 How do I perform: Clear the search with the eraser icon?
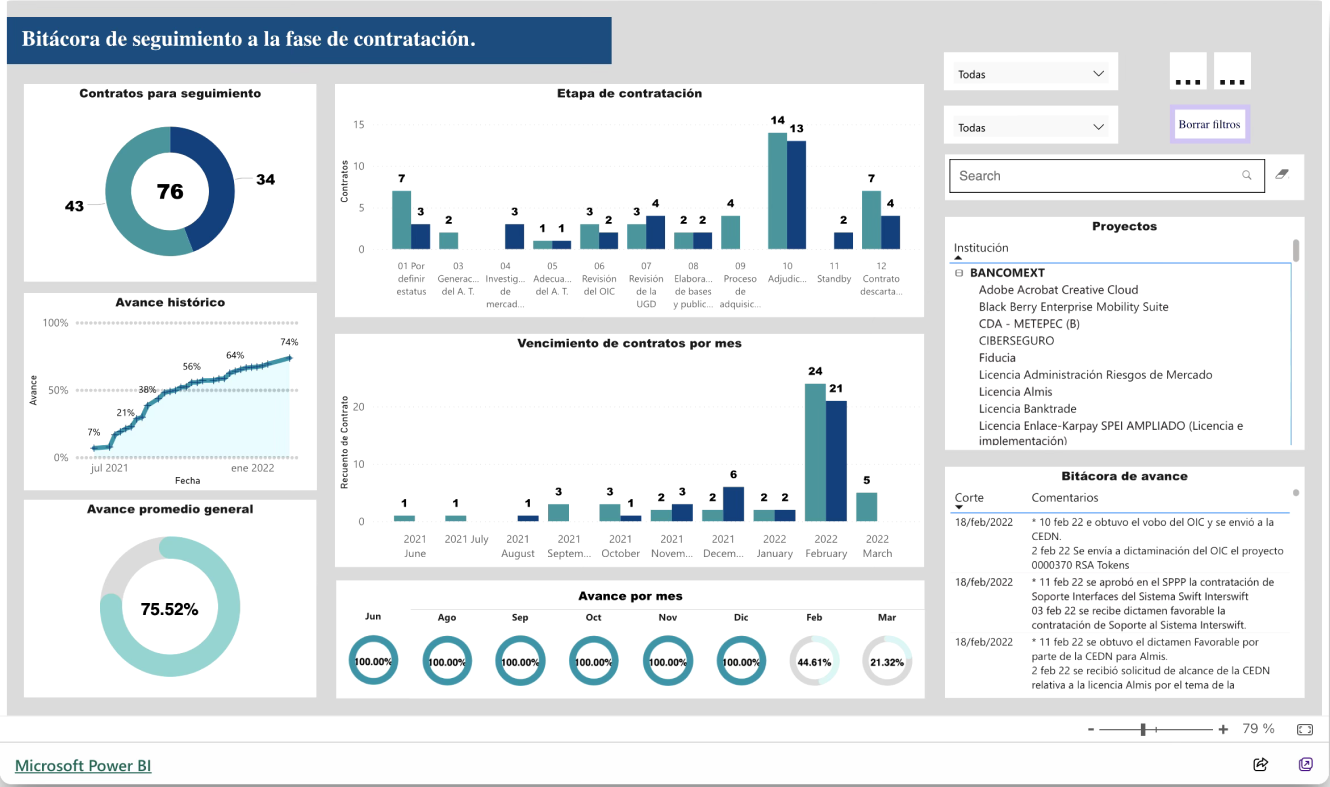(1283, 174)
